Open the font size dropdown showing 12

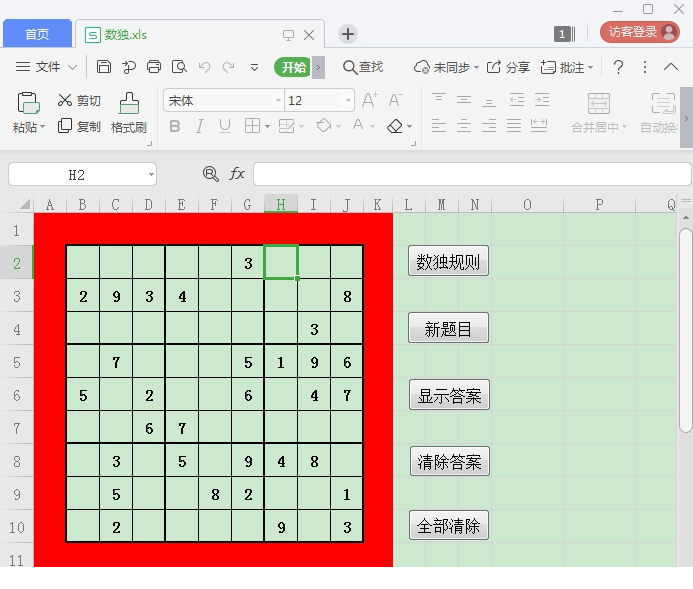348,100
